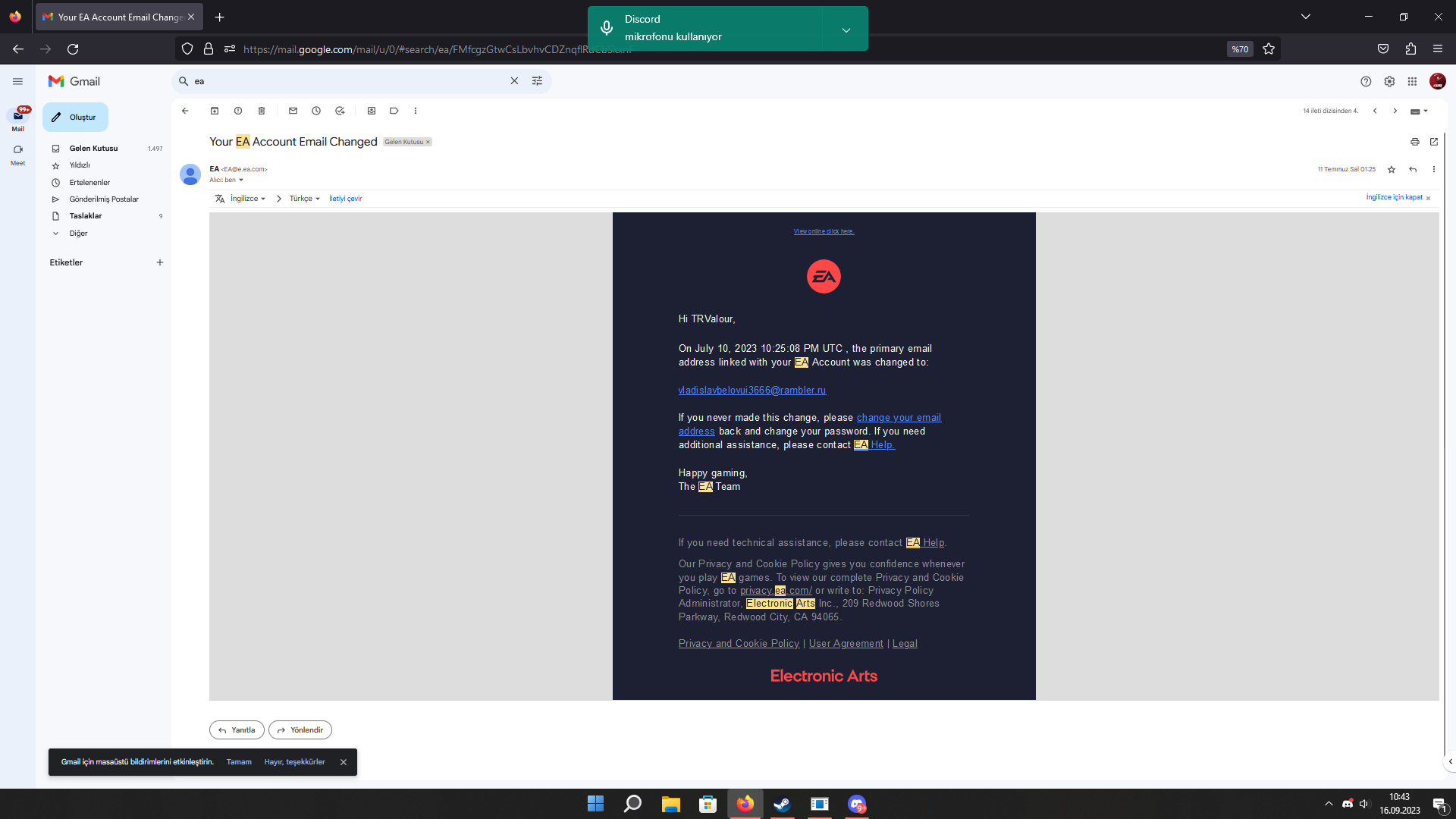Screen dimensions: 1456x819
Task: Mark the email as unread
Action: pos(293,111)
